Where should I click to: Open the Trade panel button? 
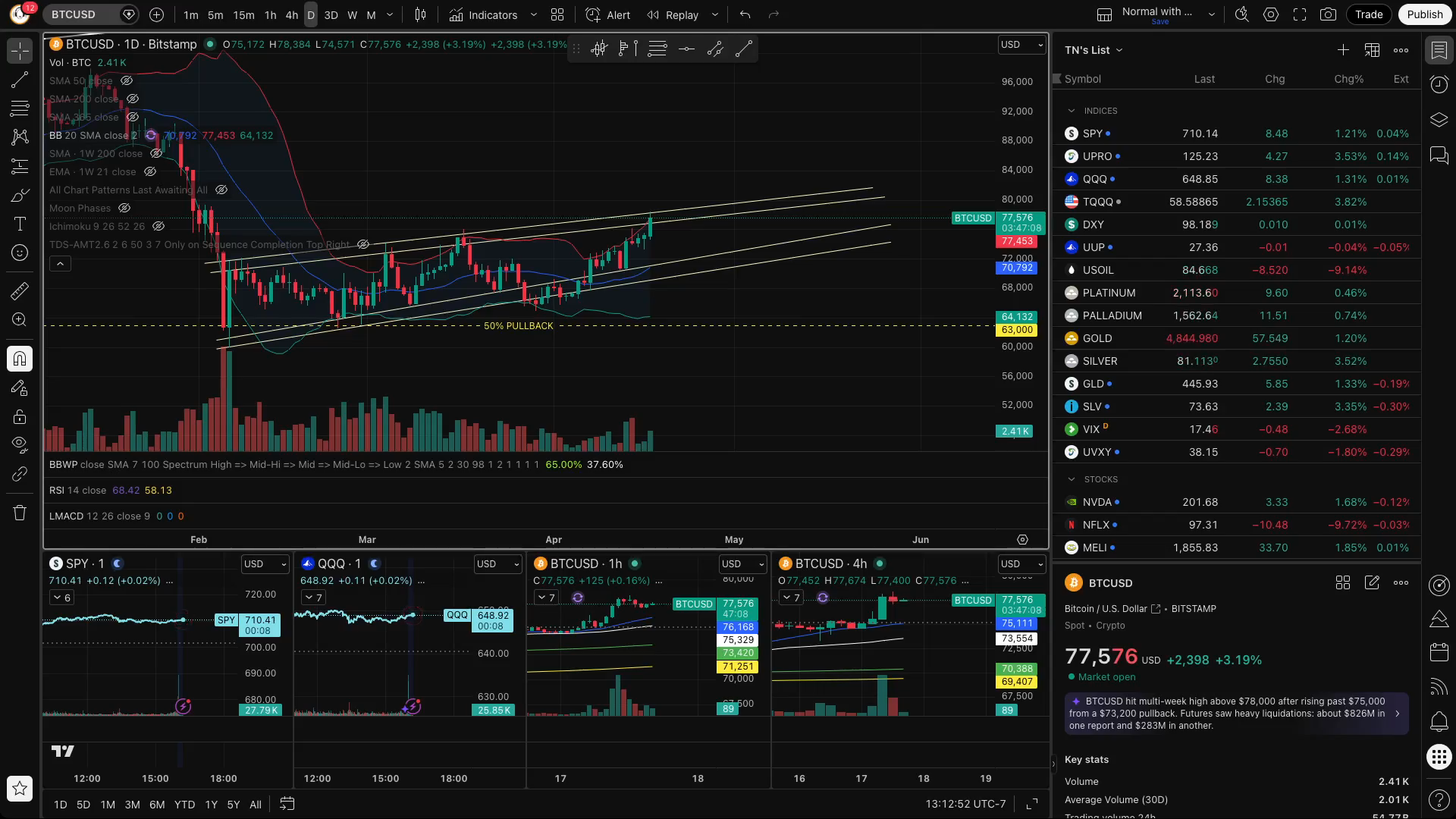1369,14
